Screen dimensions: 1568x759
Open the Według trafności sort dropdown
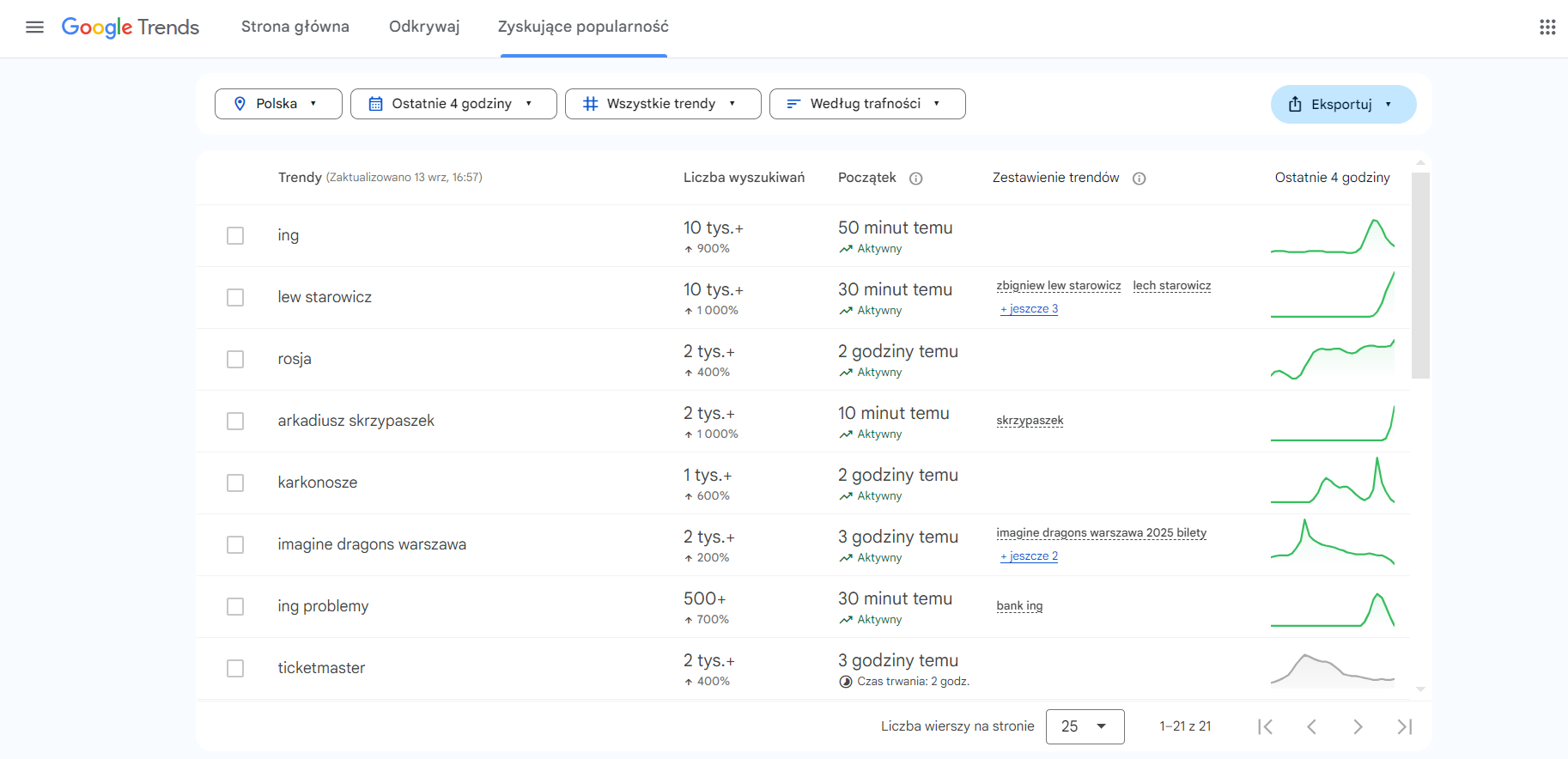click(x=867, y=104)
